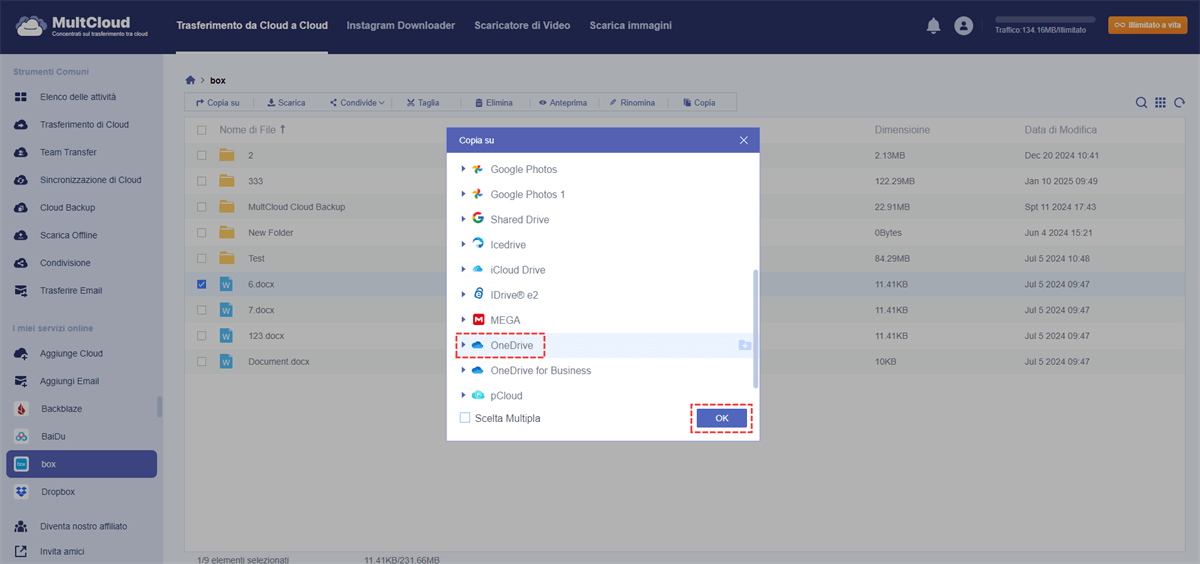Close the Copia su dialog
1200x564 pixels.
pos(743,140)
